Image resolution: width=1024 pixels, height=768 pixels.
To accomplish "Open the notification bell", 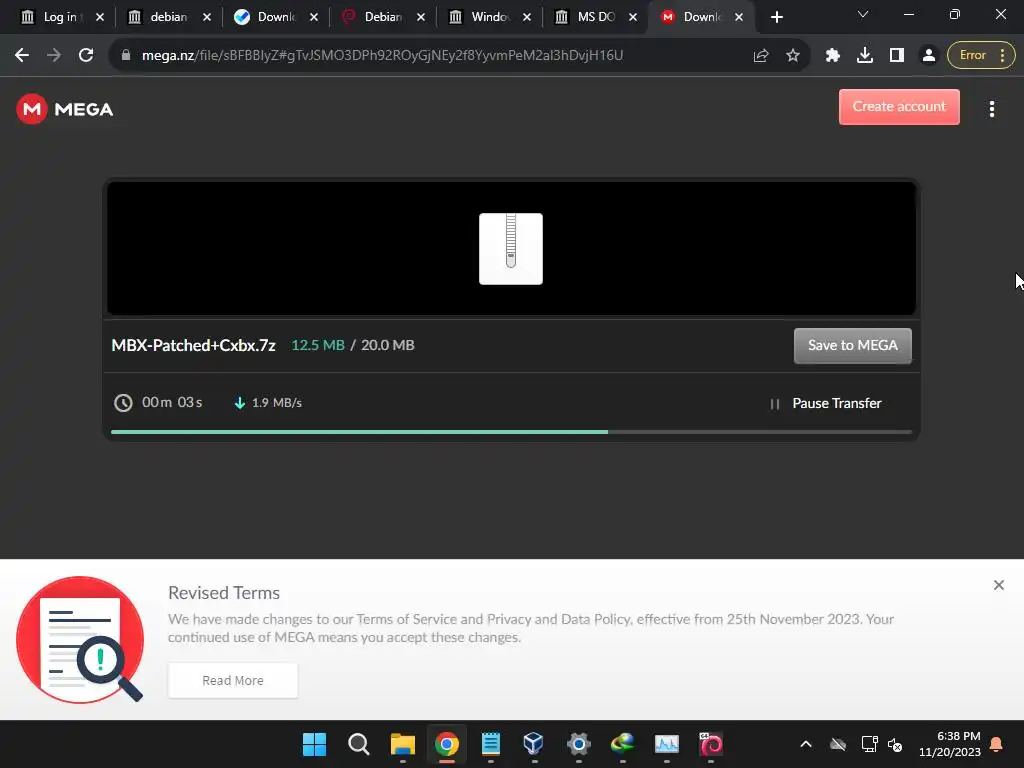I will tap(997, 744).
